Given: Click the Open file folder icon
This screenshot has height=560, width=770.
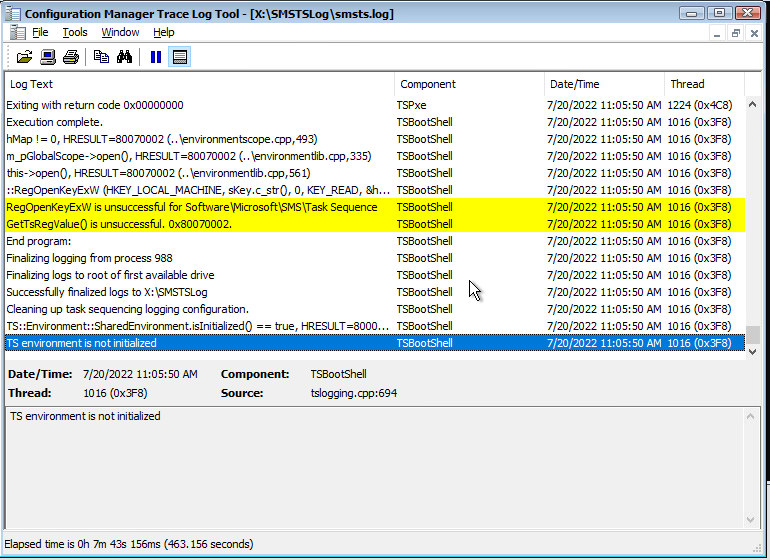Looking at the screenshot, I should point(24,57).
